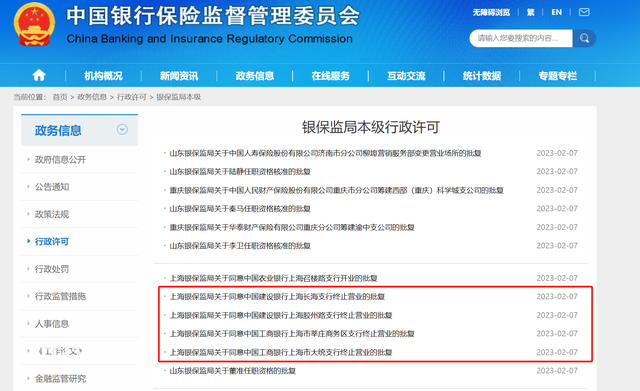
Task: Click the 政务信息 sidebar heading
Action: pyautogui.click(x=58, y=131)
